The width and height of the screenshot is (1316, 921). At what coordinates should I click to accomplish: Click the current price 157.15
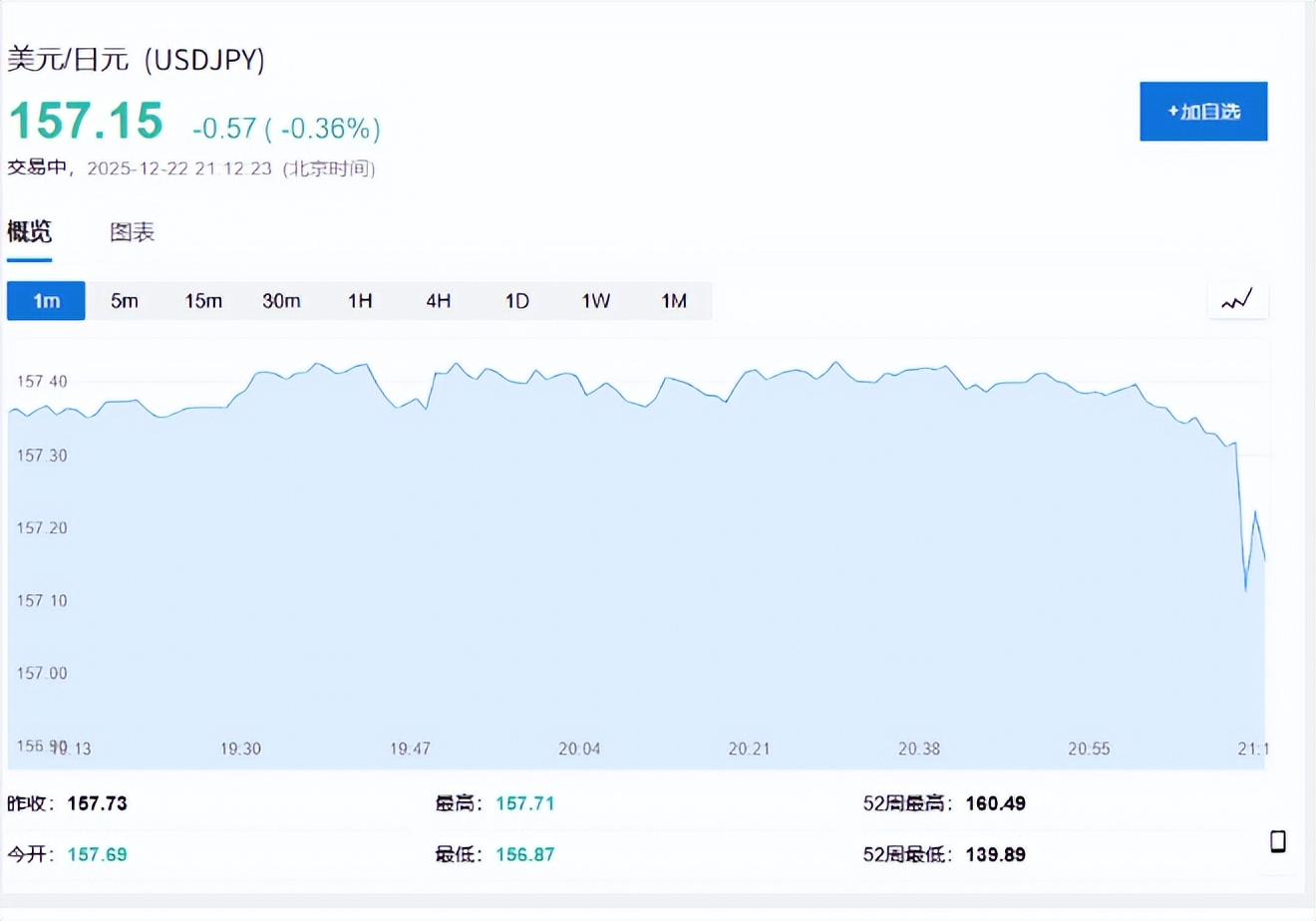[x=86, y=122]
